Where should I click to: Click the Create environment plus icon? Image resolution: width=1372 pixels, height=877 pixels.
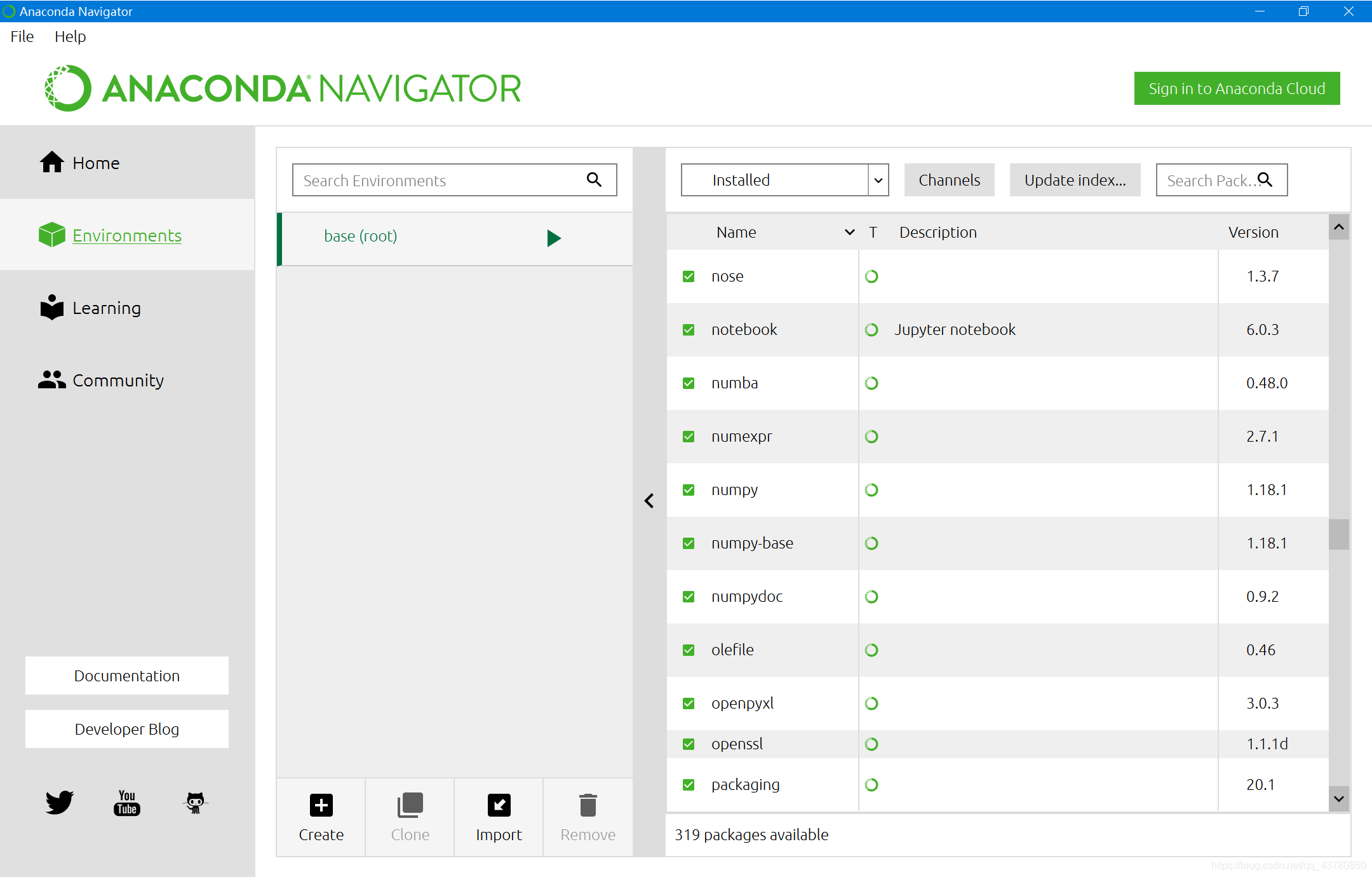tap(321, 805)
